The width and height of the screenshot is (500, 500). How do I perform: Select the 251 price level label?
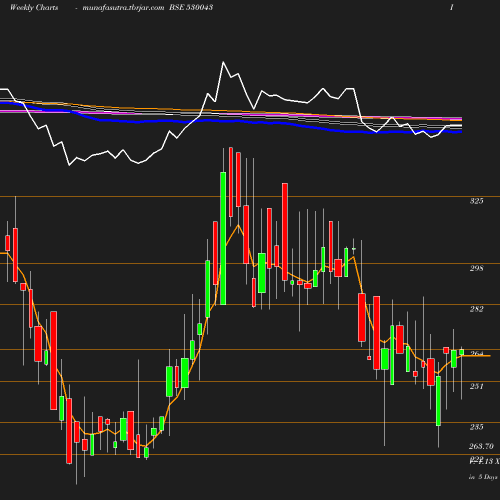pyautogui.click(x=476, y=386)
